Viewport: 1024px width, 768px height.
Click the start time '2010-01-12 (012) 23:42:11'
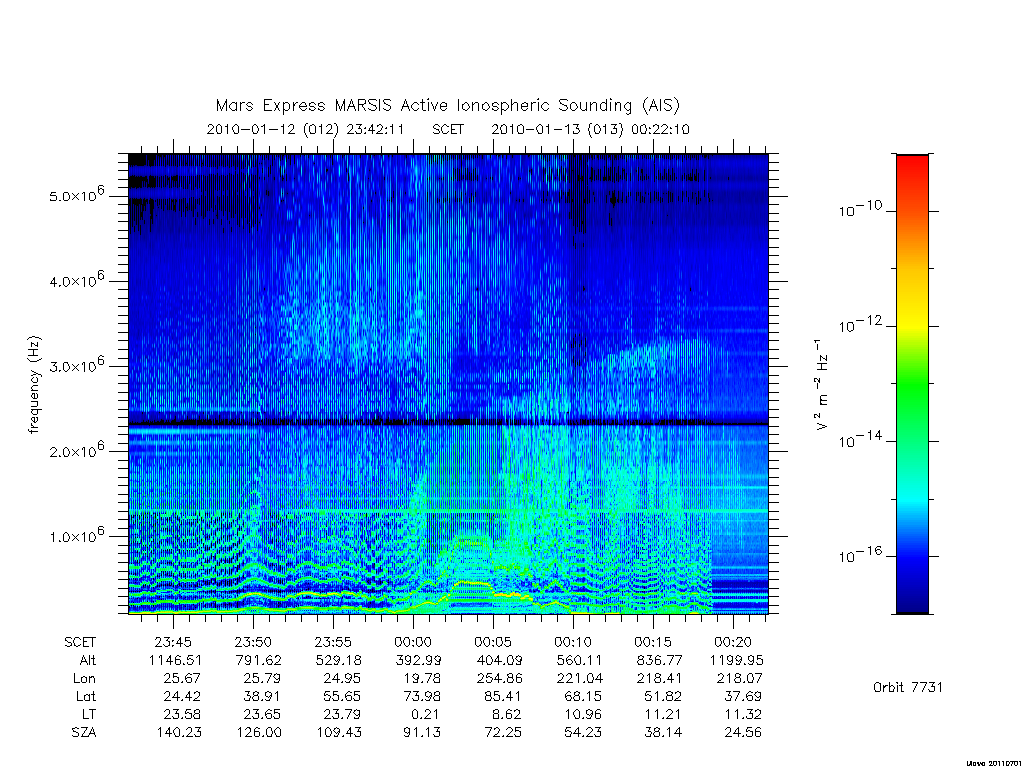pos(306,129)
